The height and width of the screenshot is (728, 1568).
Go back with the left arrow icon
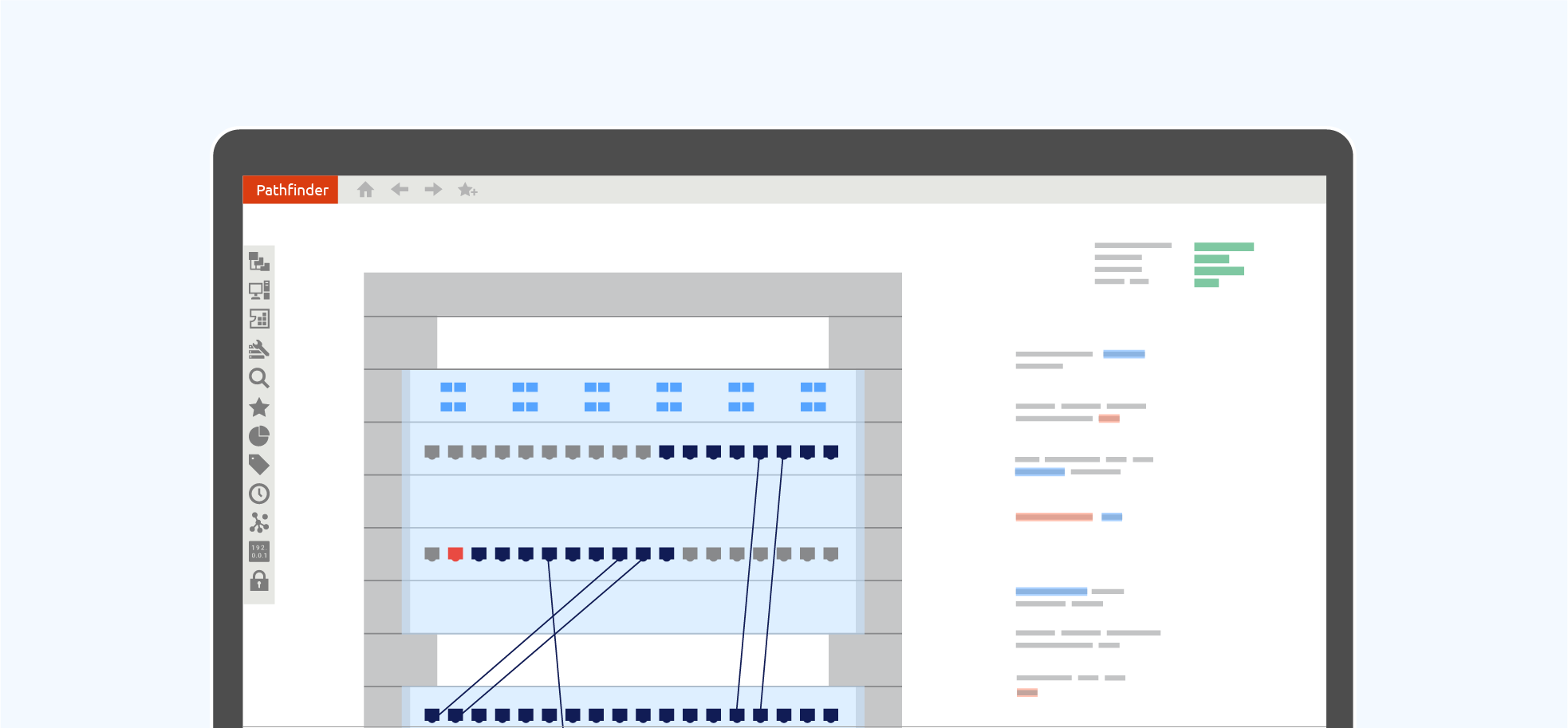pos(400,190)
